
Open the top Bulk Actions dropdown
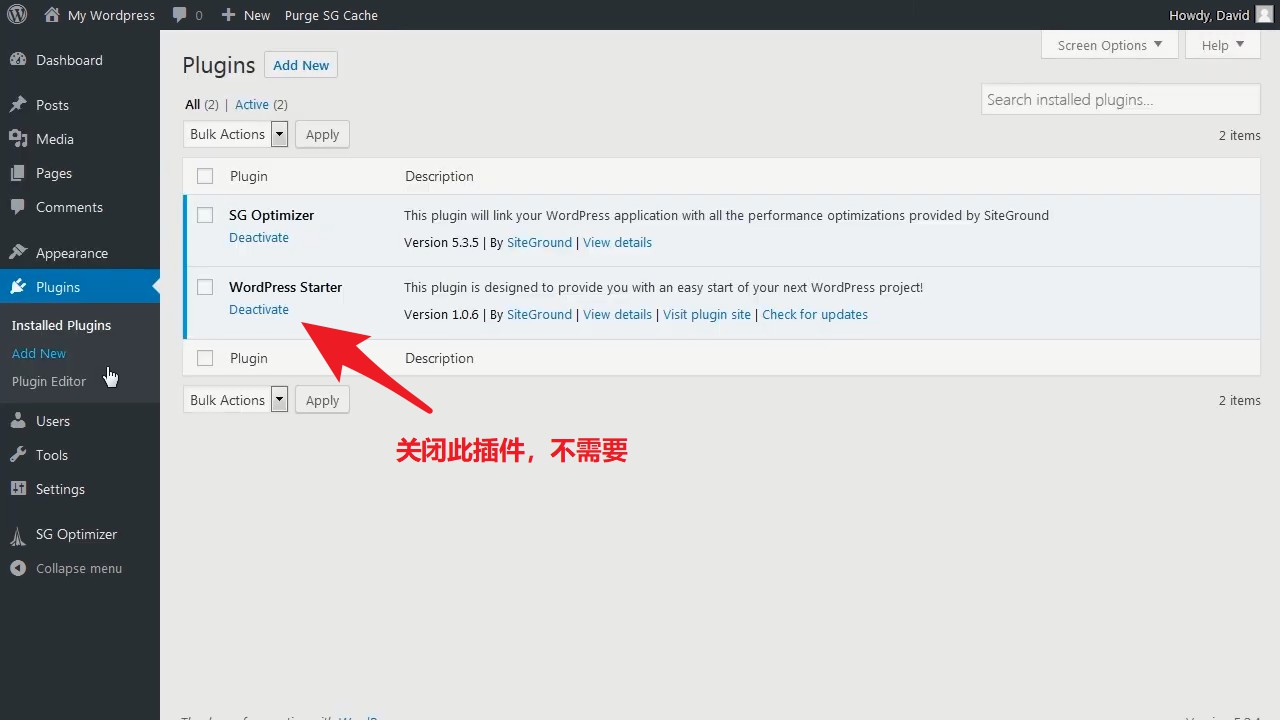coord(236,134)
